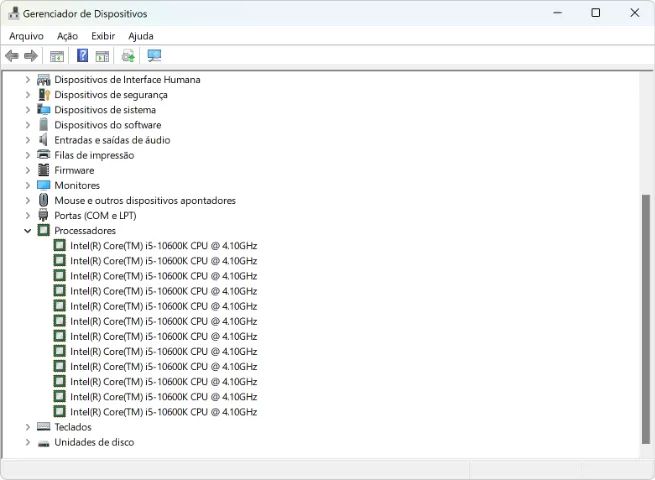
Task: Expand the Teclados node
Action: click(x=28, y=427)
